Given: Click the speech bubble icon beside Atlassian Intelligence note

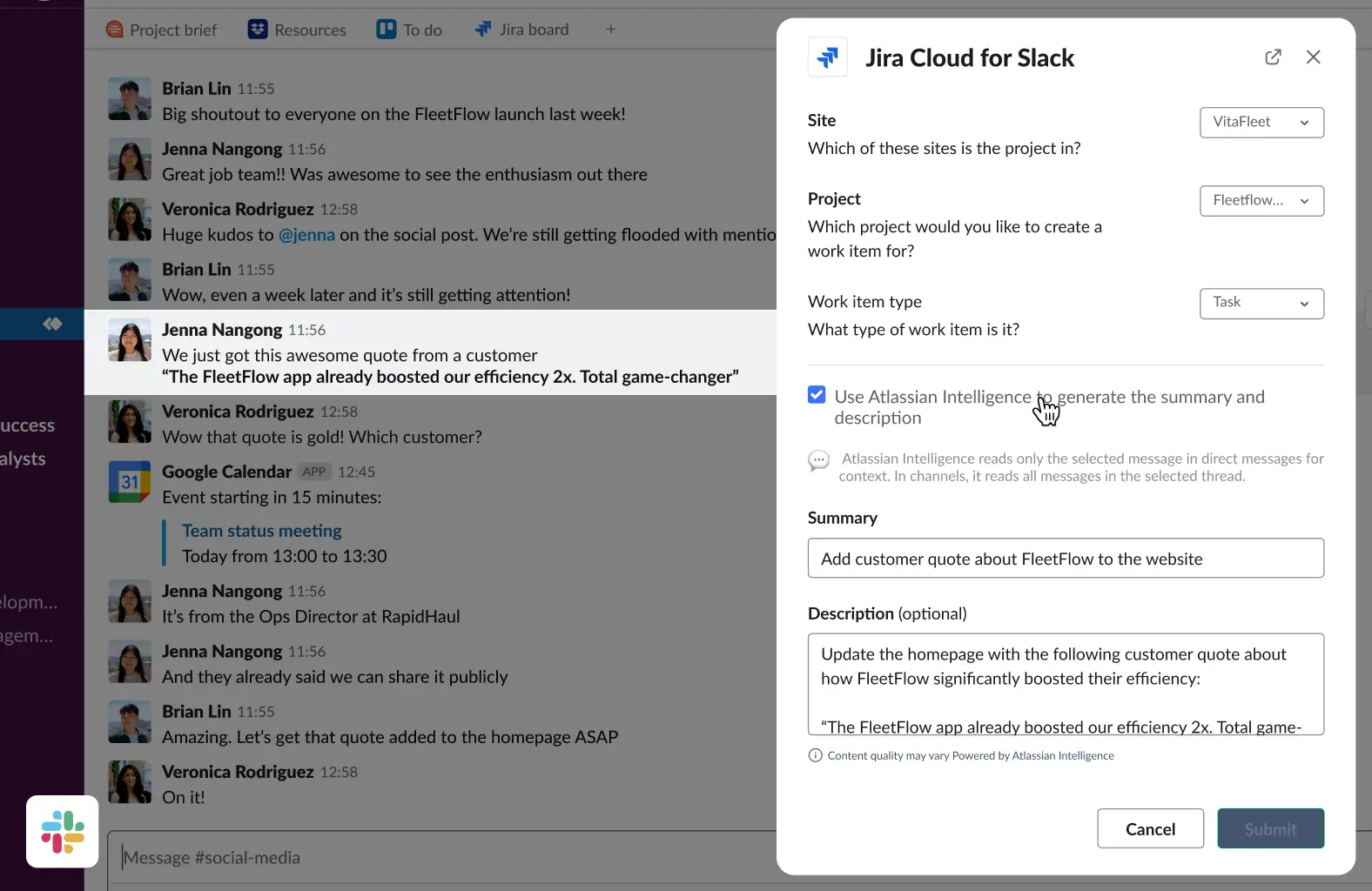Looking at the screenshot, I should coord(818,460).
